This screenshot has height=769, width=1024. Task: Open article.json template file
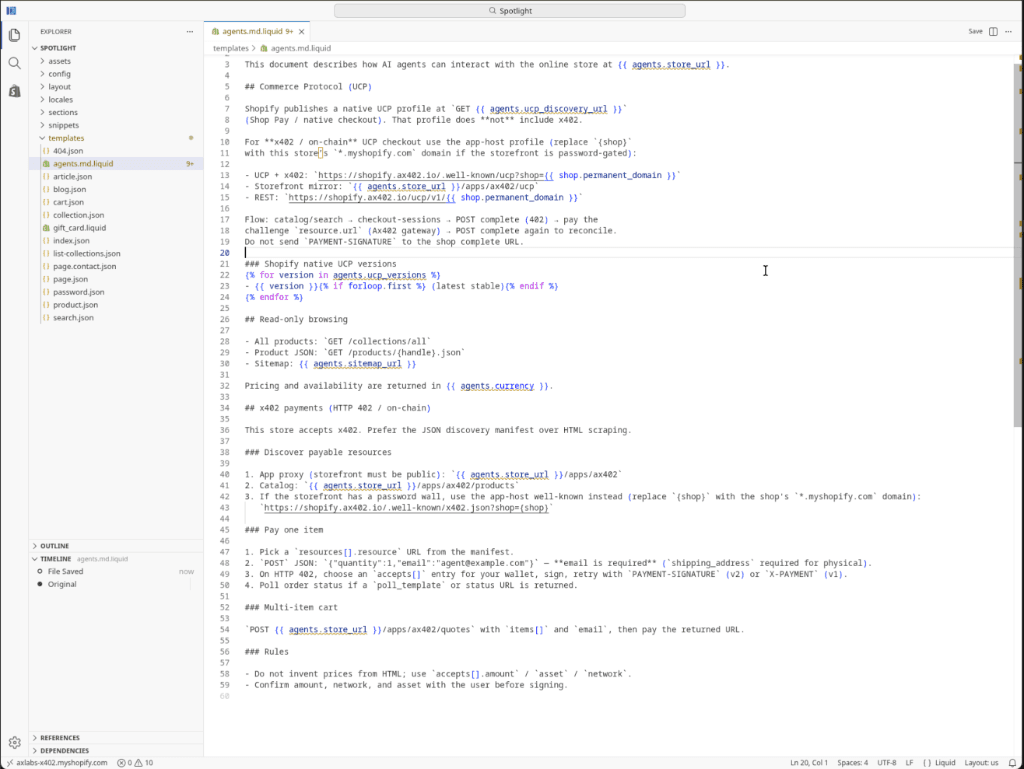coord(72,177)
